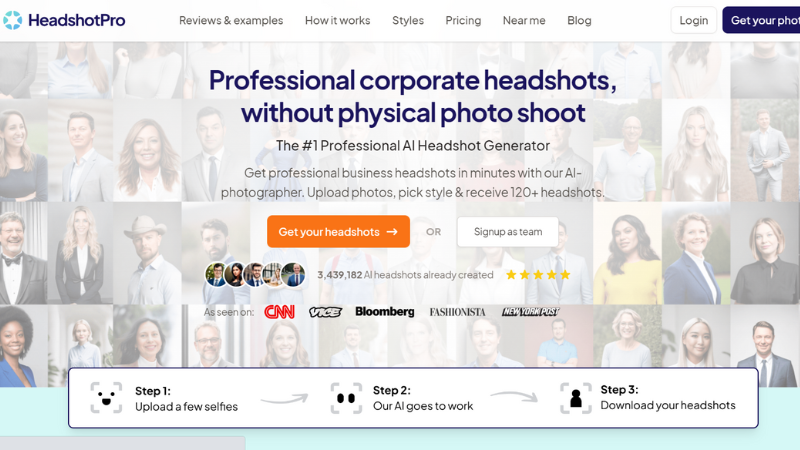Click the Login button
Image resolution: width=800 pixels, height=450 pixels.
693,20
